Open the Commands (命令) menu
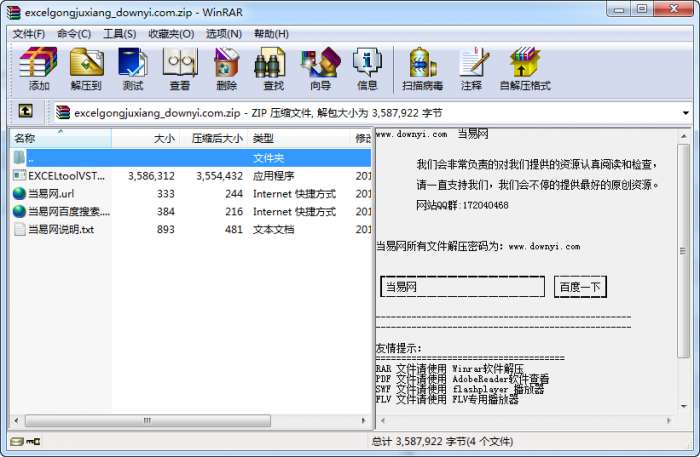Viewport: 700px width, 457px height. [x=74, y=34]
